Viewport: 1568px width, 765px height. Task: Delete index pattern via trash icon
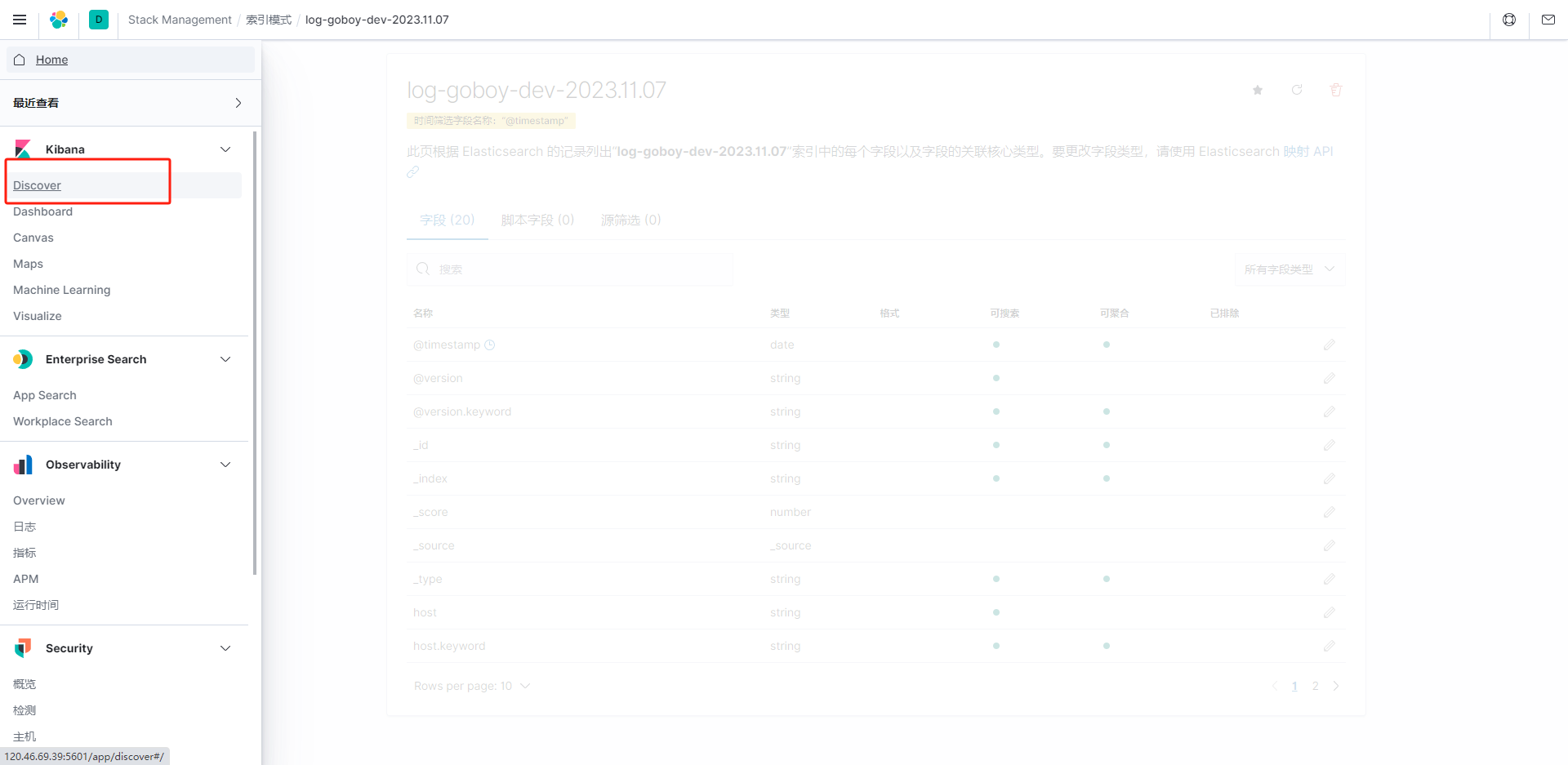tap(1336, 90)
